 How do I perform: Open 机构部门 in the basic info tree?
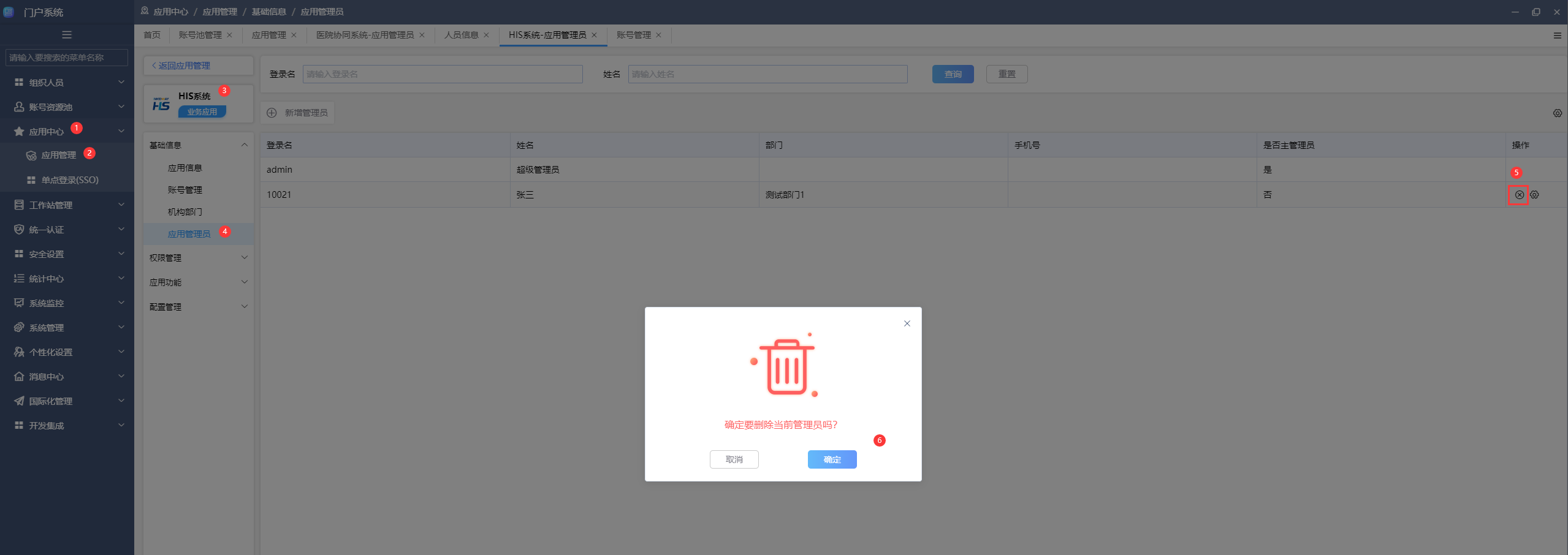click(x=185, y=212)
